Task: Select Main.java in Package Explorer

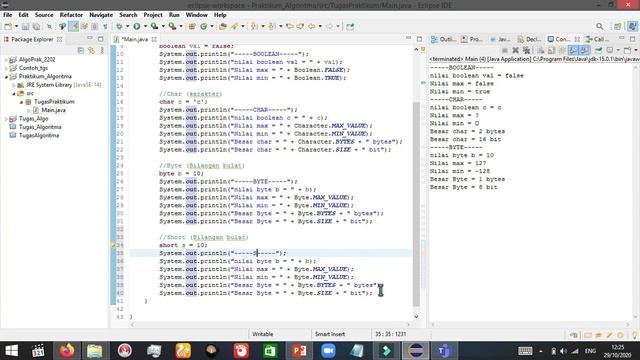Action: tap(53, 110)
